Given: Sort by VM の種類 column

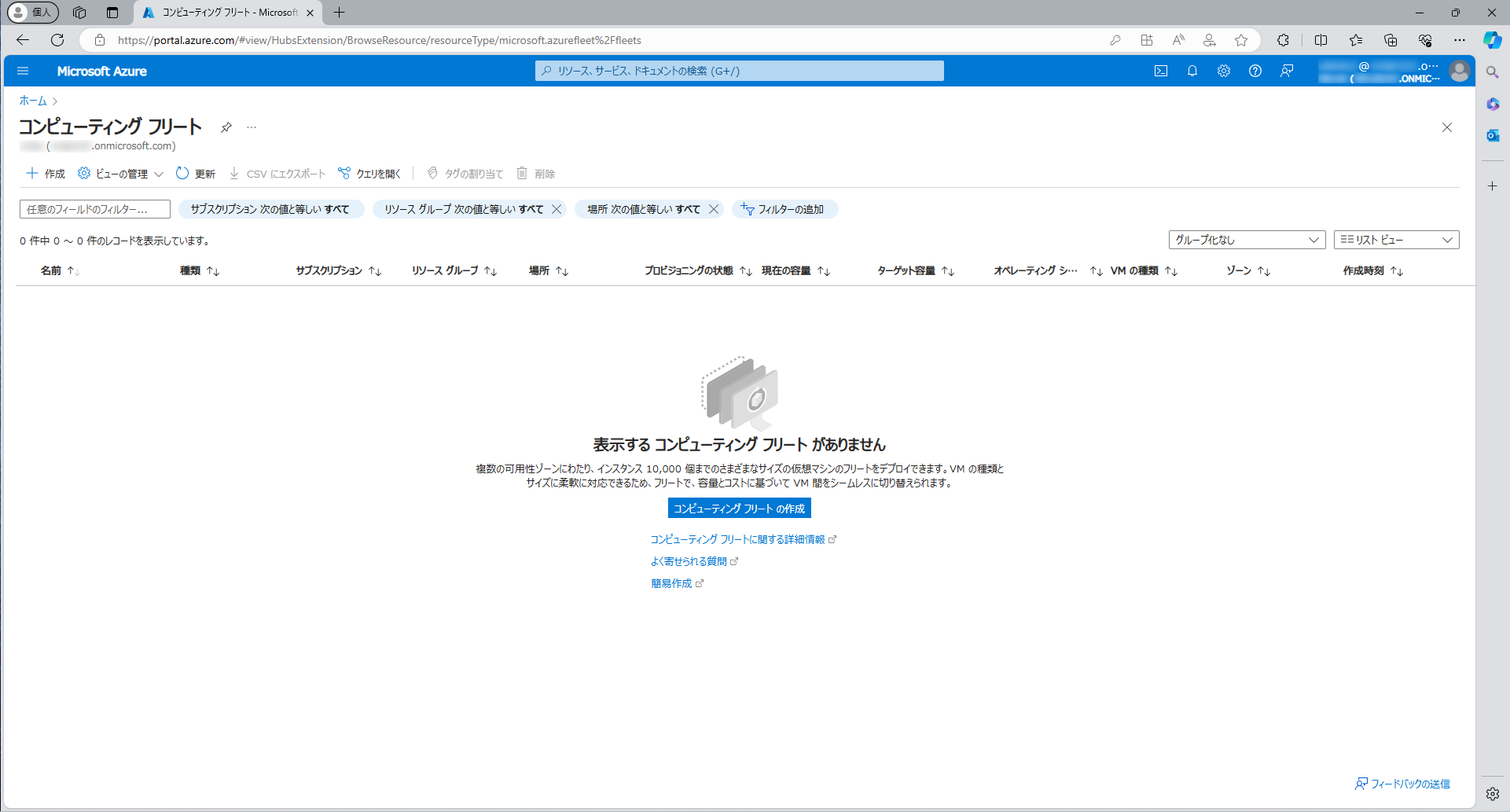Looking at the screenshot, I should pos(1144,270).
